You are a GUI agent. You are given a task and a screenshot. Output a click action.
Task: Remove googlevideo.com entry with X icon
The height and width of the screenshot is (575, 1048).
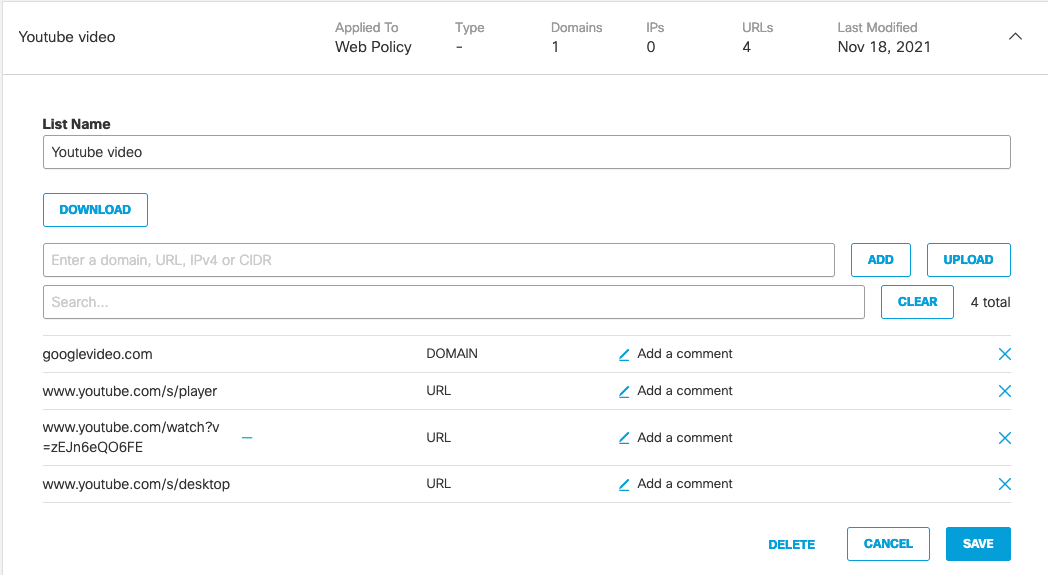pyautogui.click(x=1004, y=354)
